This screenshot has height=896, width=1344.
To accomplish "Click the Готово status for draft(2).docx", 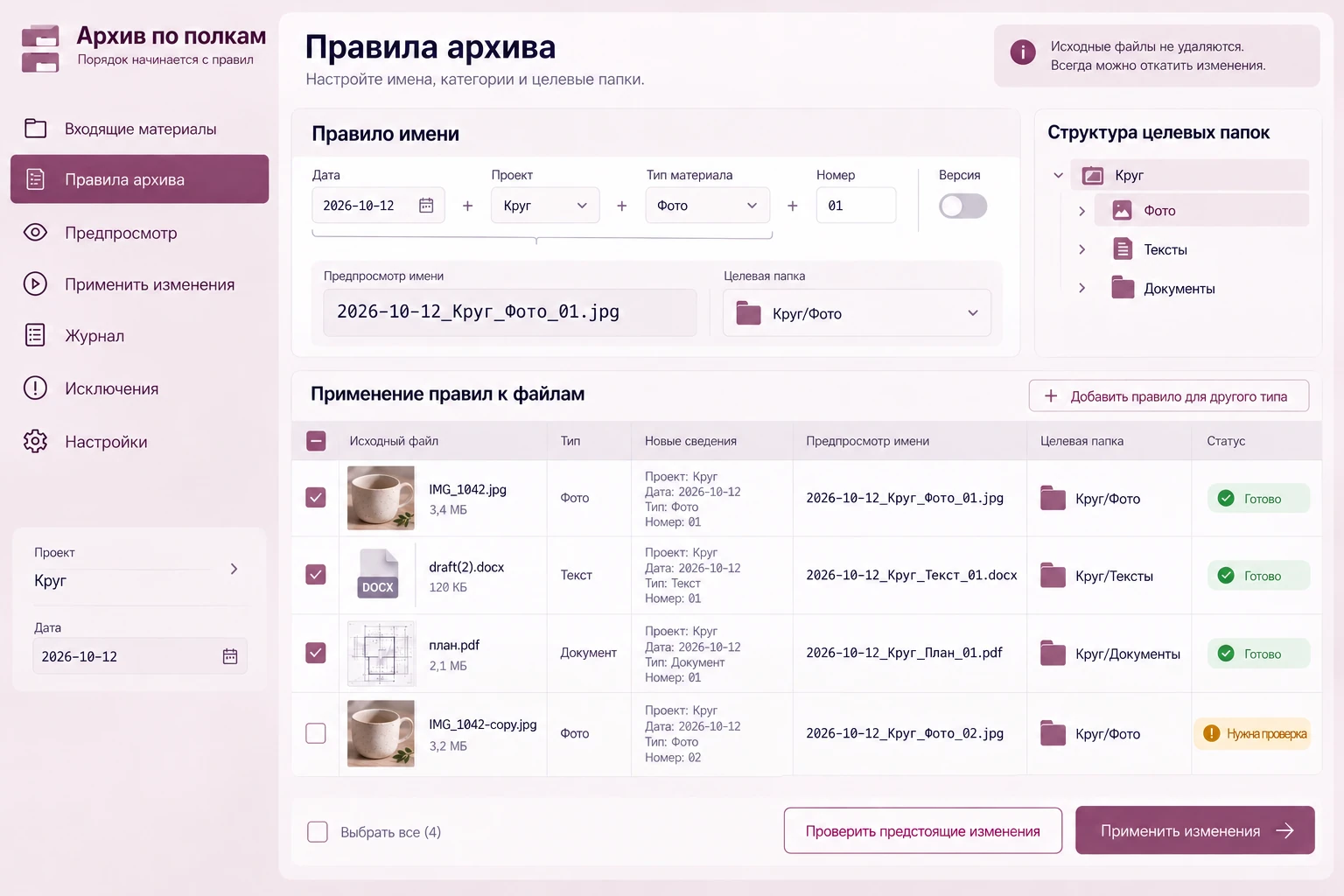I will point(1258,576).
